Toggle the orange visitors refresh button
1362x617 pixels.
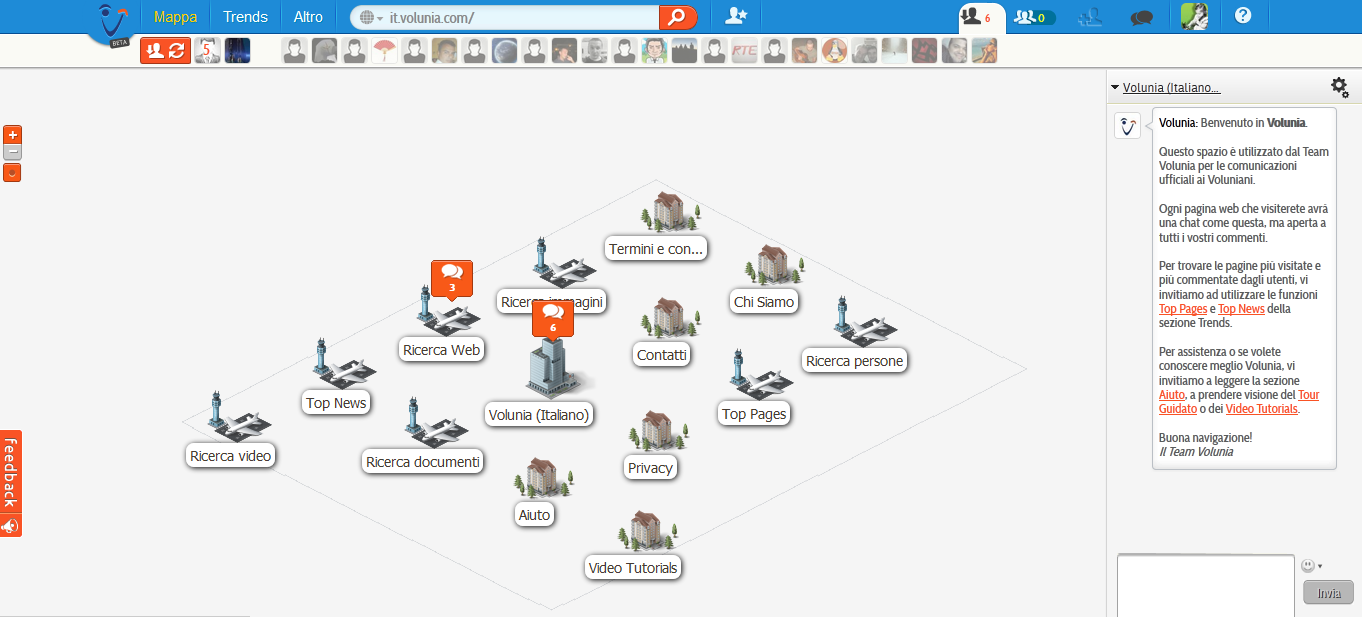tap(165, 51)
